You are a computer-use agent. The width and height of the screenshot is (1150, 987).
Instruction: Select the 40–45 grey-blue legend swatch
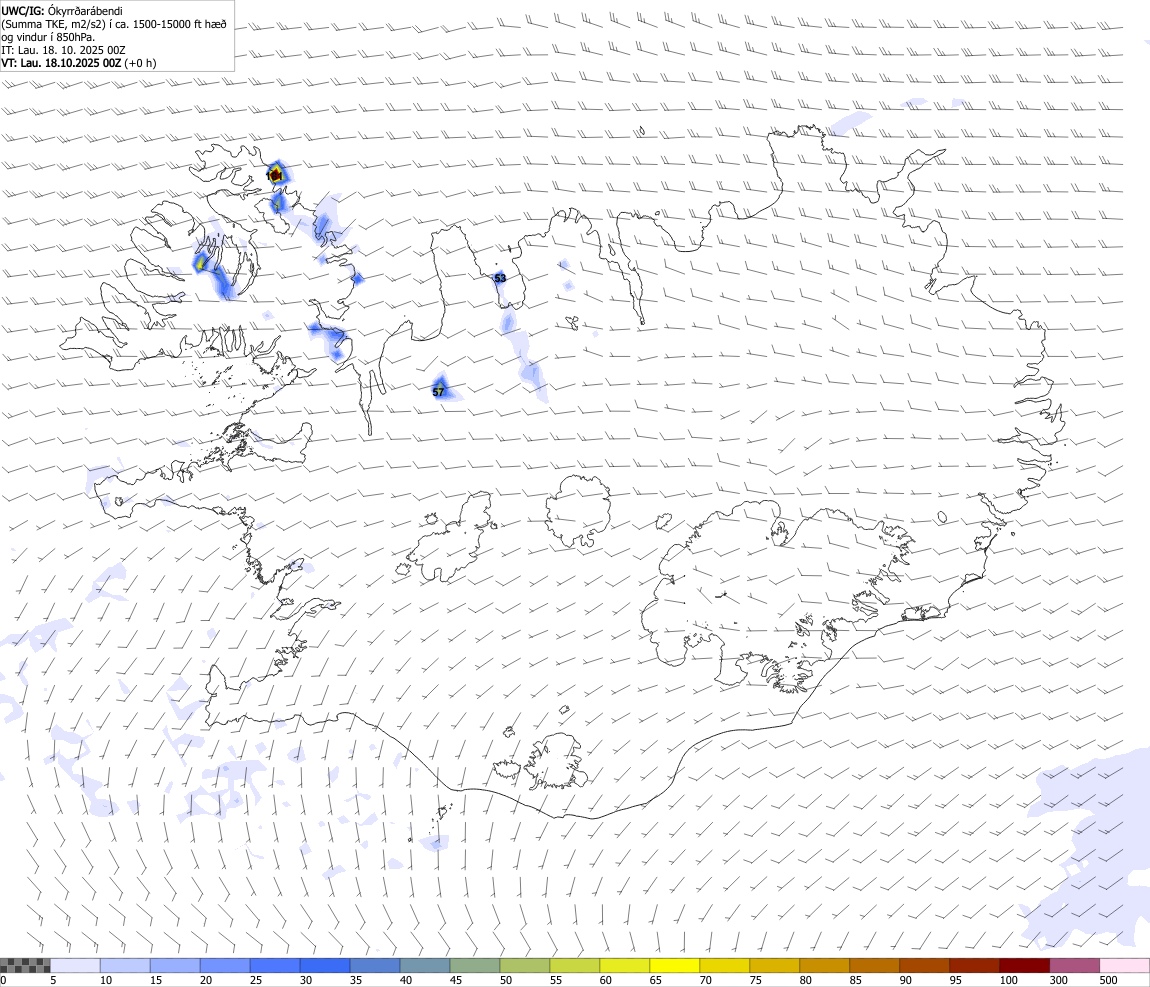425,965
